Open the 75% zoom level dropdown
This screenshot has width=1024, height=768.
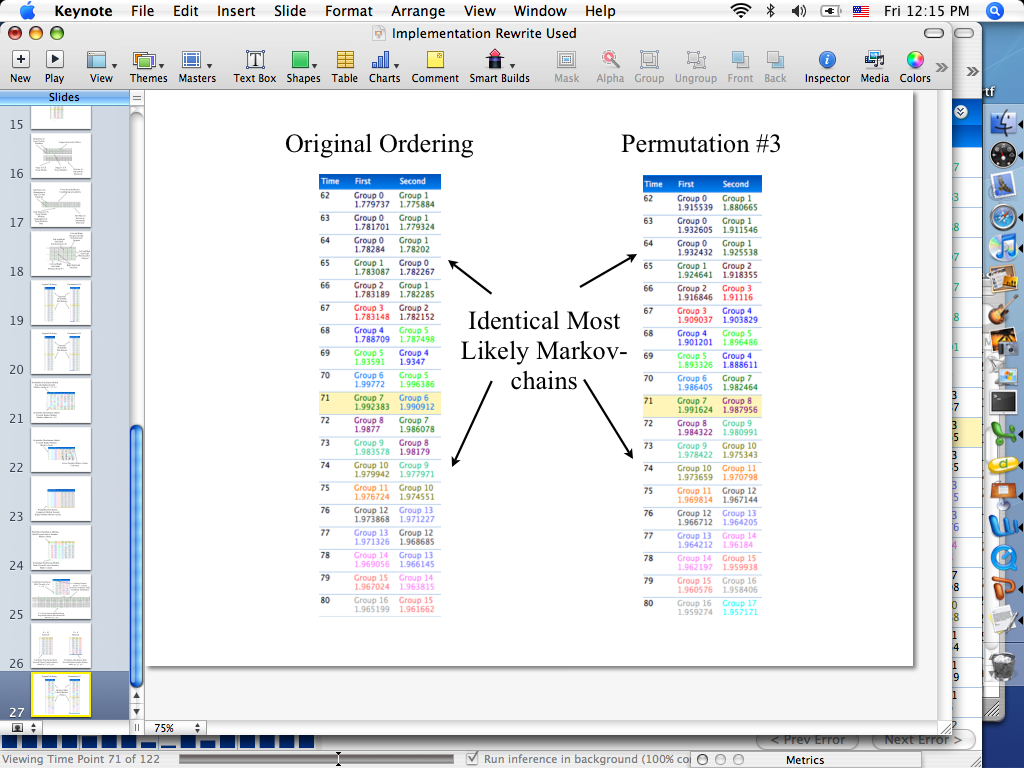click(177, 728)
